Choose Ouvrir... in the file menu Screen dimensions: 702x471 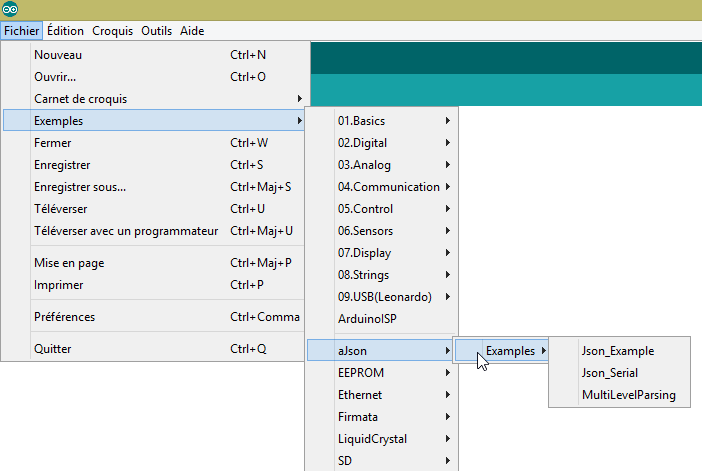click(55, 77)
